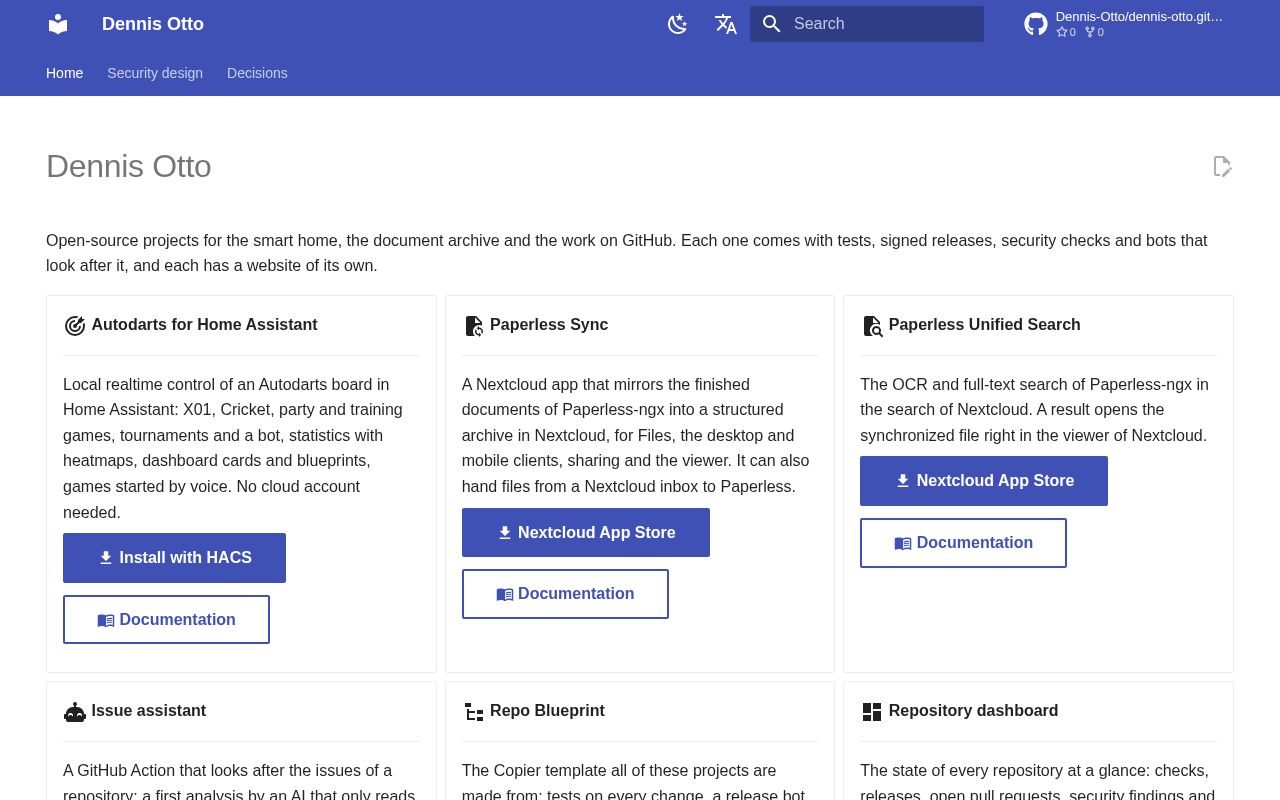
Task: Focus the Search input field
Action: coord(867,24)
